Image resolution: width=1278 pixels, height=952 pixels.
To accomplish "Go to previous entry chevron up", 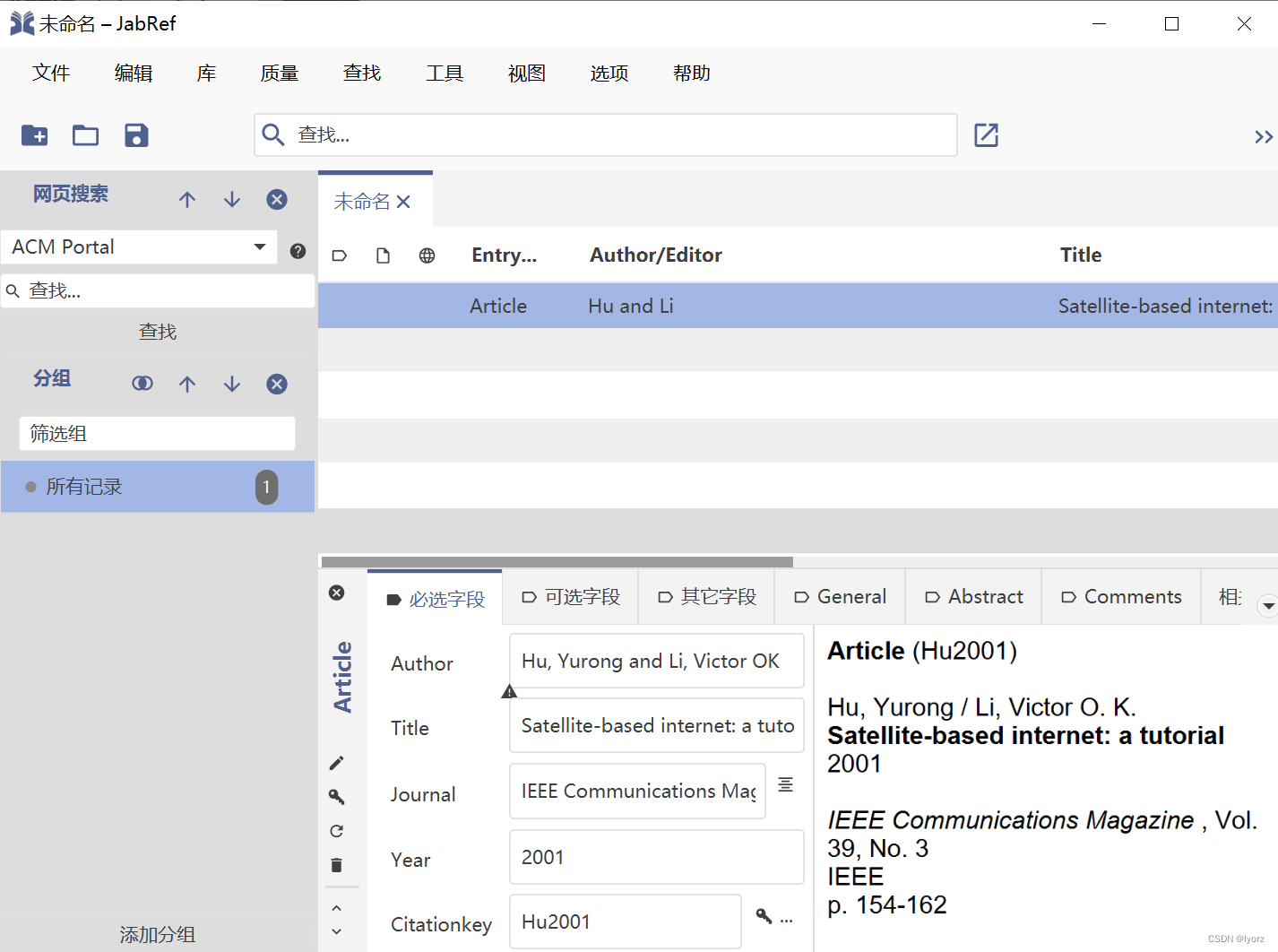I will 337,908.
